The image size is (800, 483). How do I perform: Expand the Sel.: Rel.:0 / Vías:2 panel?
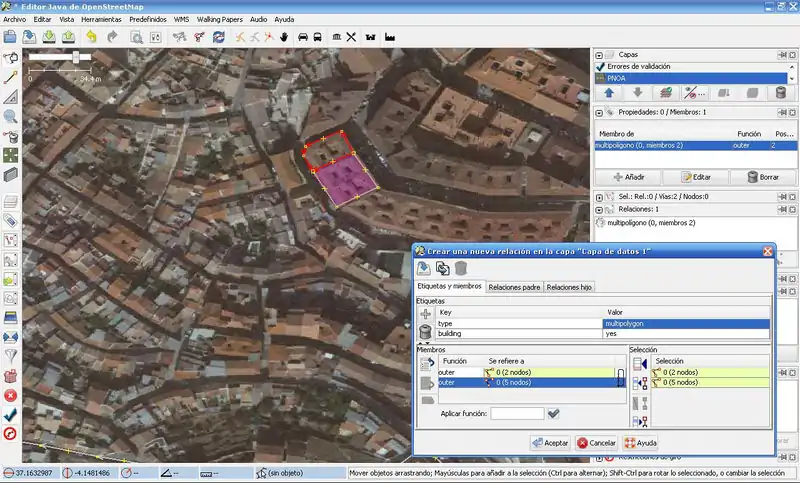pos(599,196)
